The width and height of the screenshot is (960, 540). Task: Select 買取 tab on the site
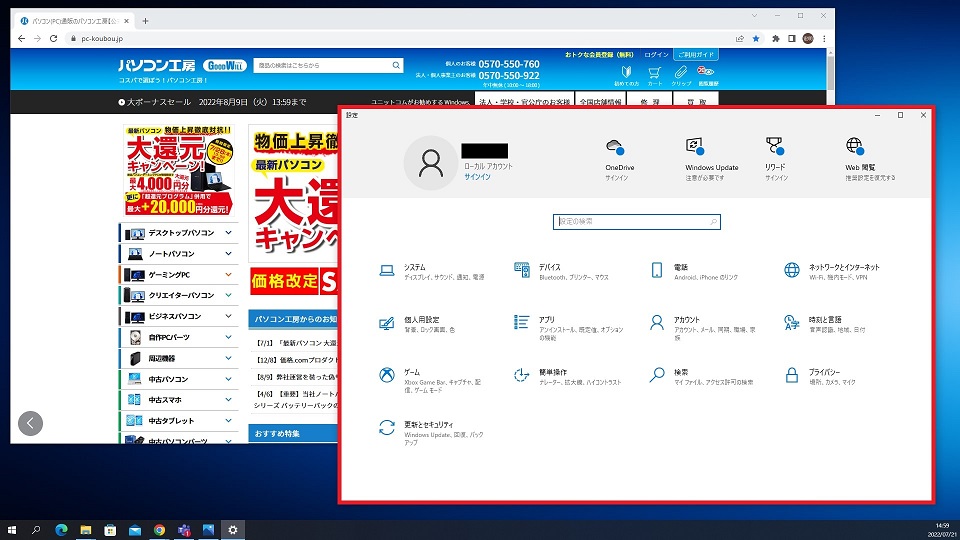pyautogui.click(x=696, y=101)
